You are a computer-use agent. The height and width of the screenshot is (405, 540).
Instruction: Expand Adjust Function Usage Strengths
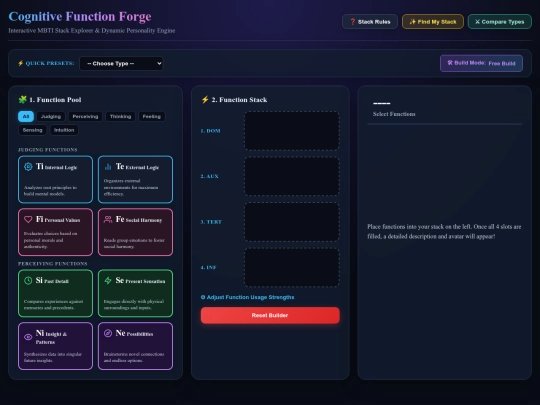click(247, 297)
